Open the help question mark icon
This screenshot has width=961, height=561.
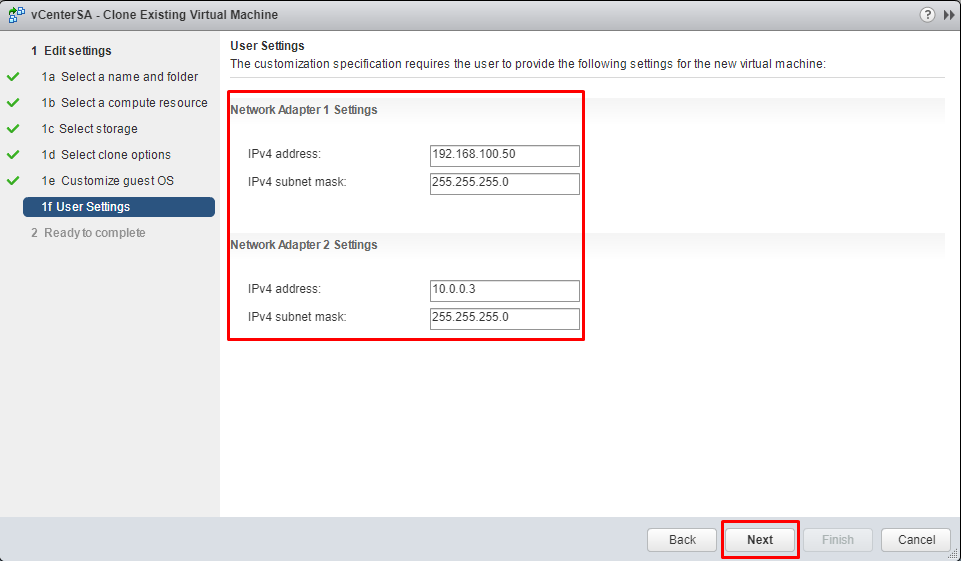tap(927, 15)
